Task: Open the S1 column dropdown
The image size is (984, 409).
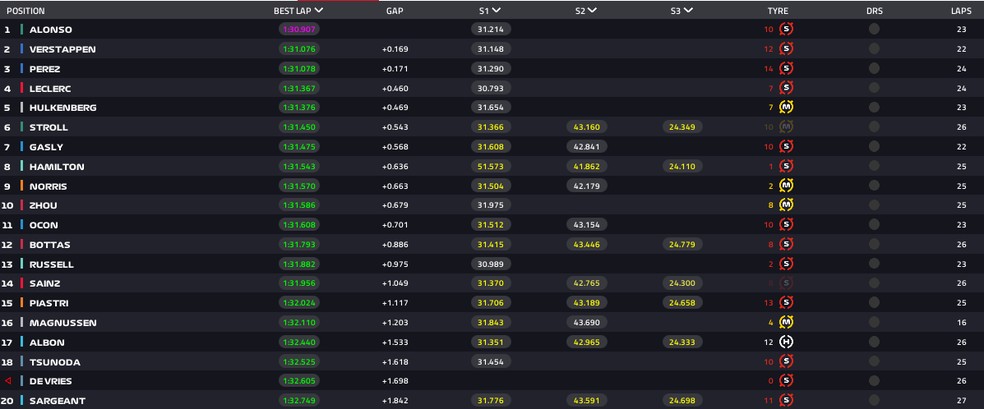Action: [x=496, y=11]
